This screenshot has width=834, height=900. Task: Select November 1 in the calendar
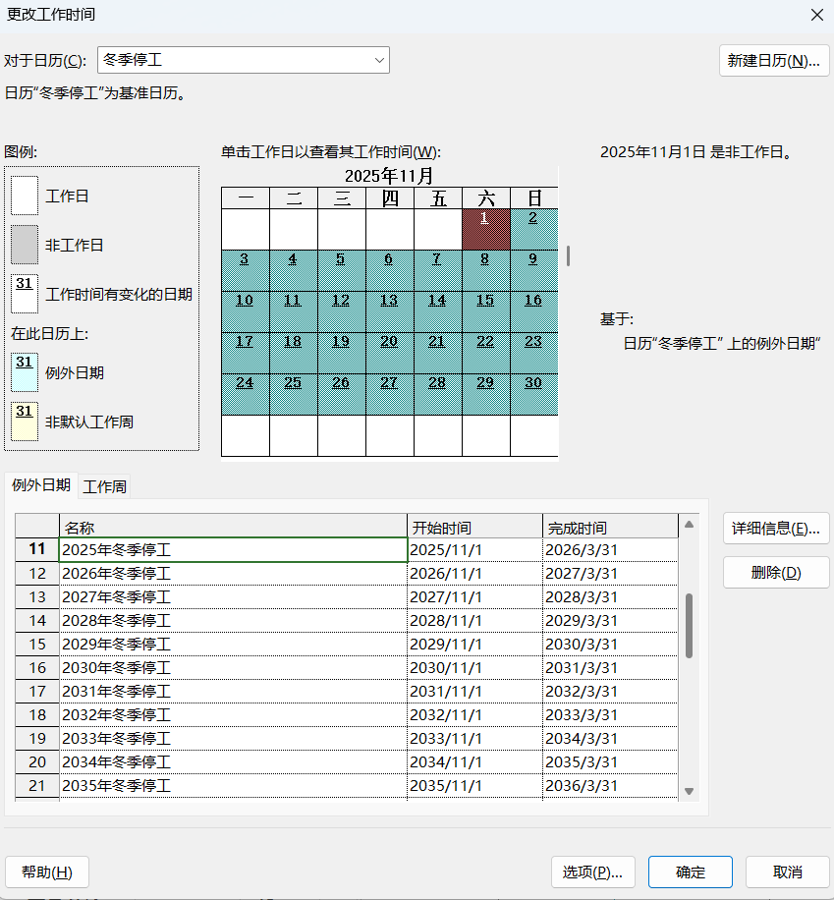(x=486, y=229)
